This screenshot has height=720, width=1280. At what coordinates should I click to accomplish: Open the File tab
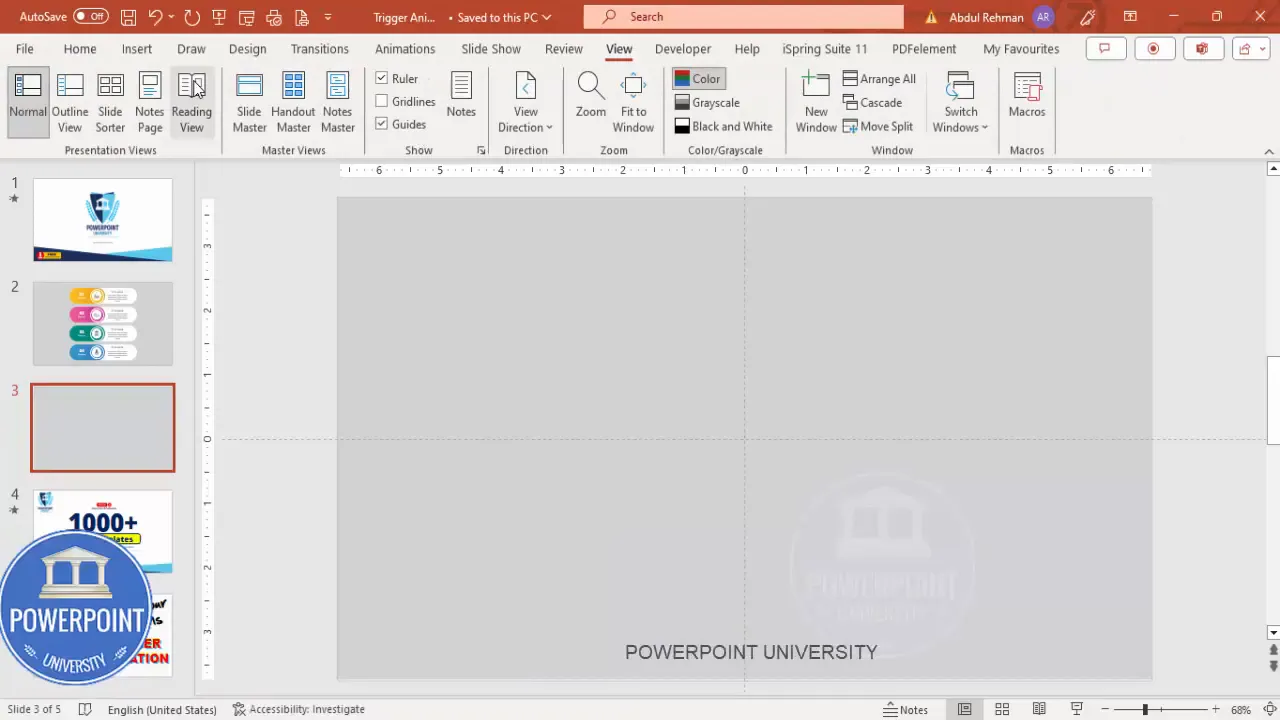click(x=24, y=49)
